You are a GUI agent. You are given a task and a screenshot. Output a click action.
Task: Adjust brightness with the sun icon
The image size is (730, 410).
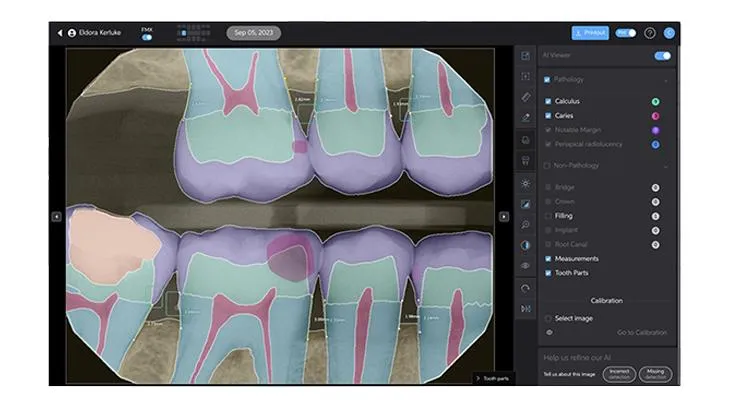pyautogui.click(x=525, y=183)
